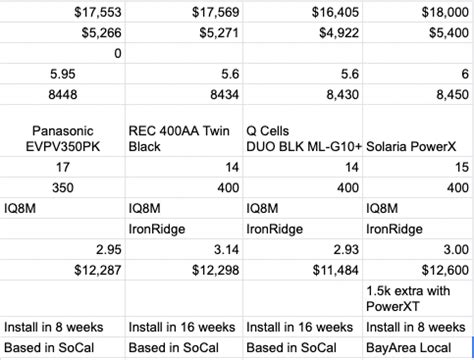Screen dimensions: 474x360
Task: Select the cell with panel count 17
Action: [62, 167]
